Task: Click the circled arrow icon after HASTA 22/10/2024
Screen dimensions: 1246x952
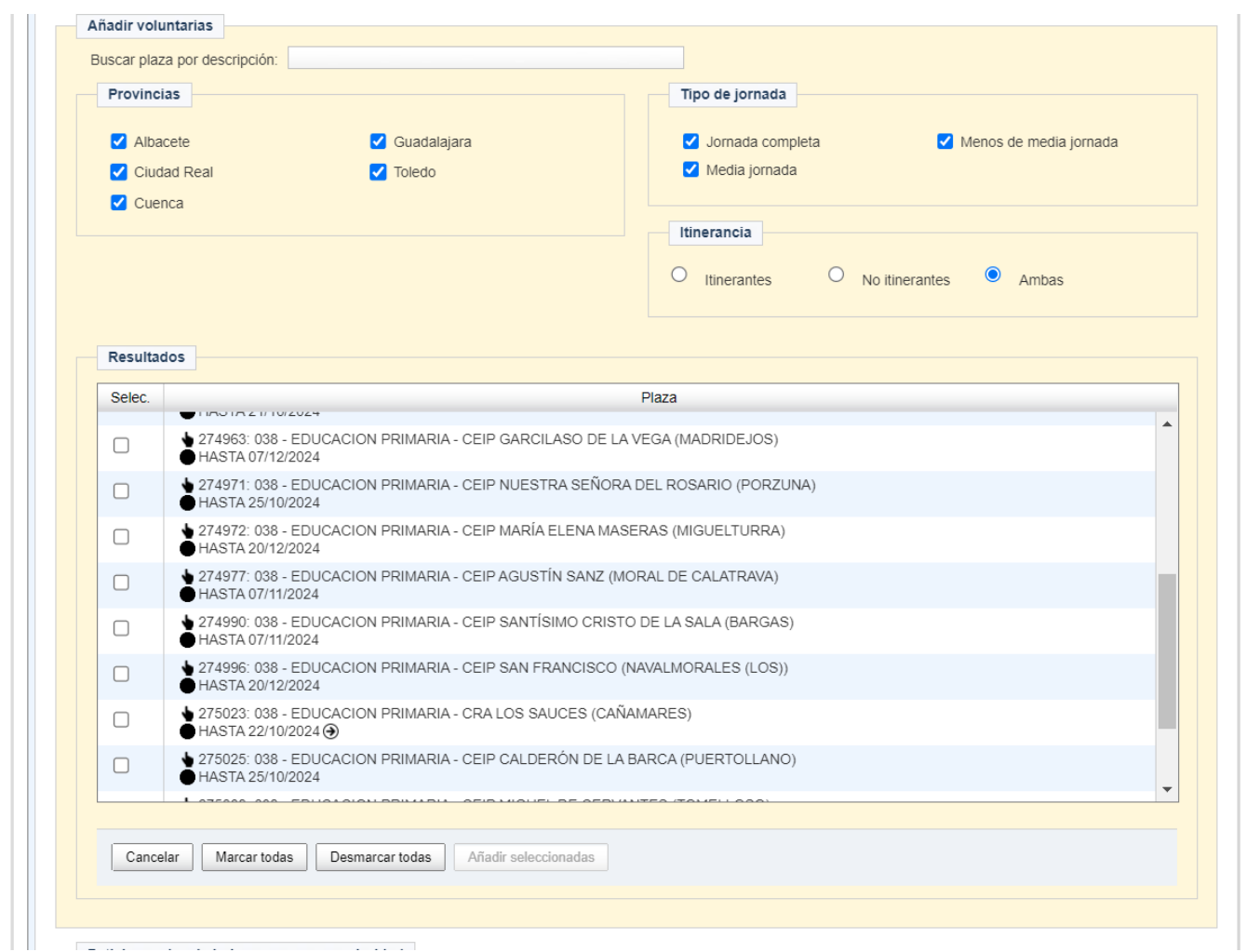Action: tap(330, 731)
